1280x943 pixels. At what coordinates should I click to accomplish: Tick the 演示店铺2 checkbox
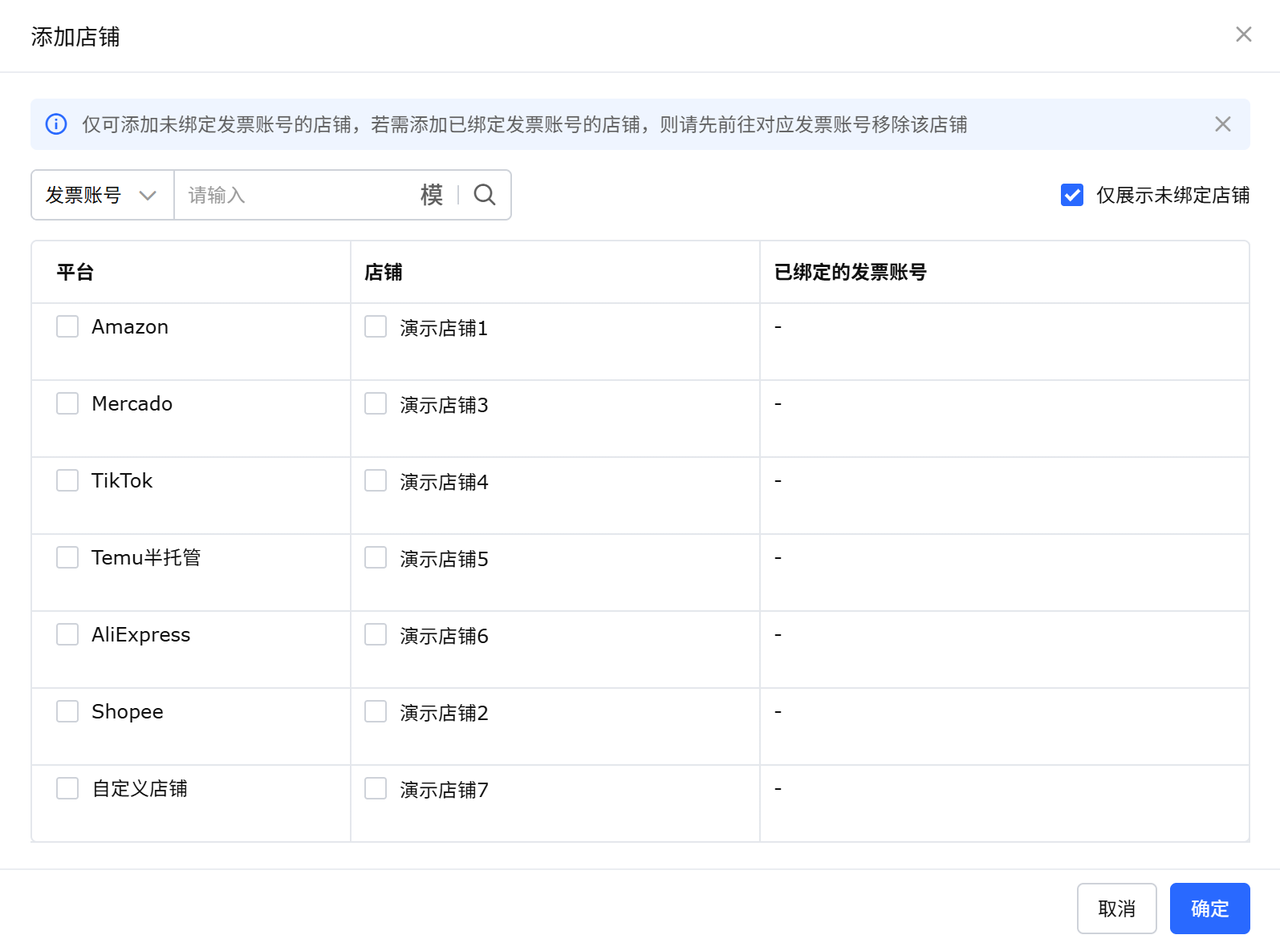click(375, 712)
